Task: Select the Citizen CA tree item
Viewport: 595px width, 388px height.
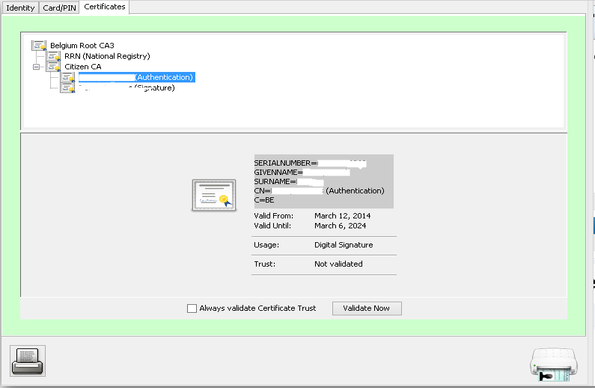Action: [83, 67]
